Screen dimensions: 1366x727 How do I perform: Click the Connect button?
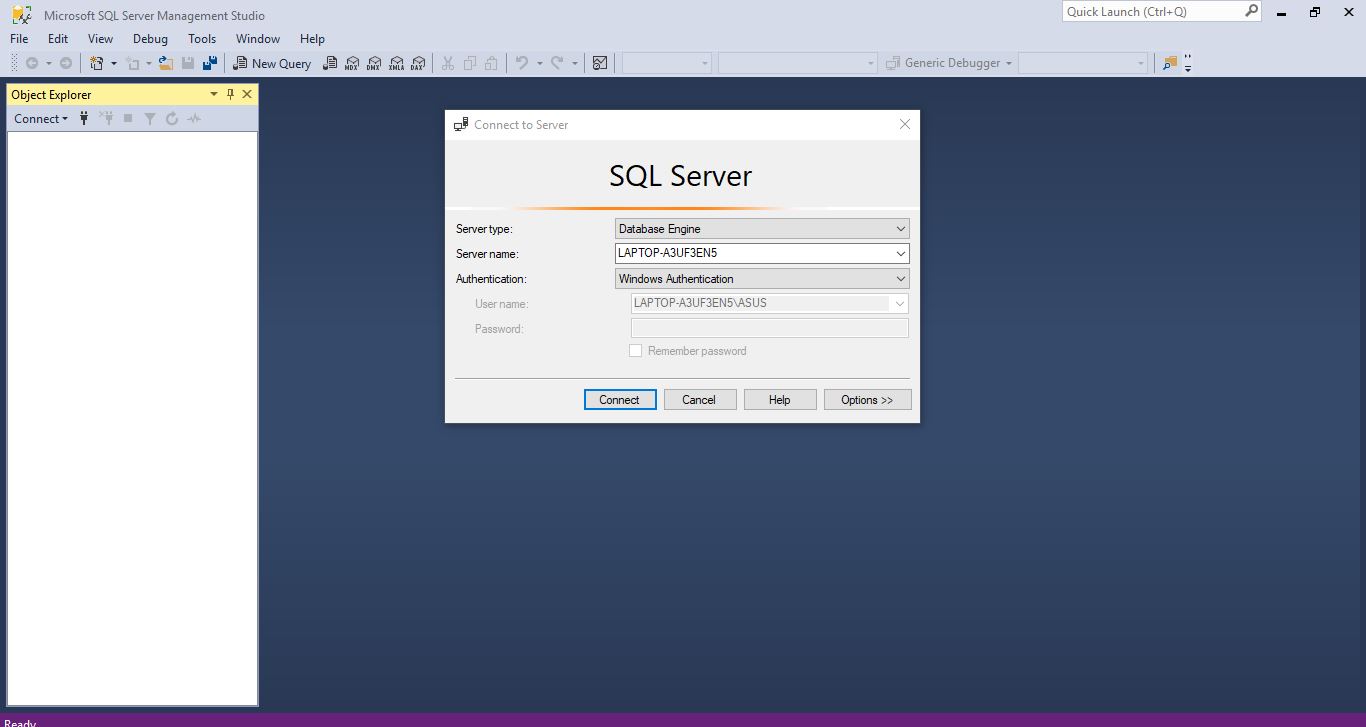[619, 399]
